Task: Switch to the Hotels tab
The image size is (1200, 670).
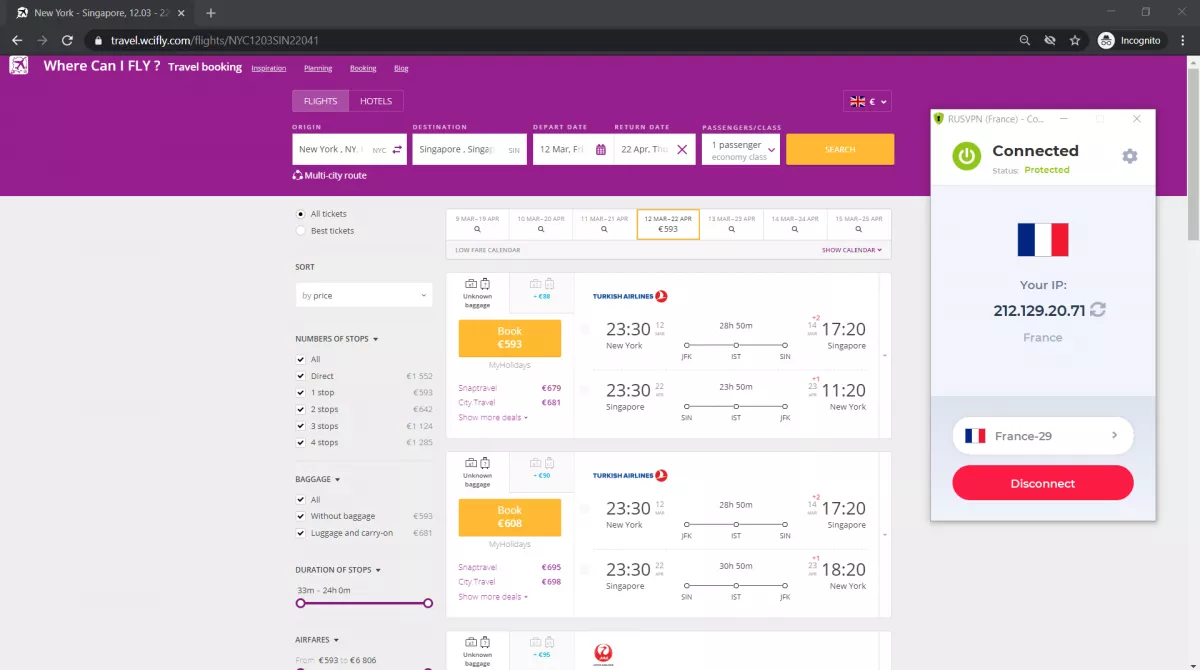Action: (376, 101)
